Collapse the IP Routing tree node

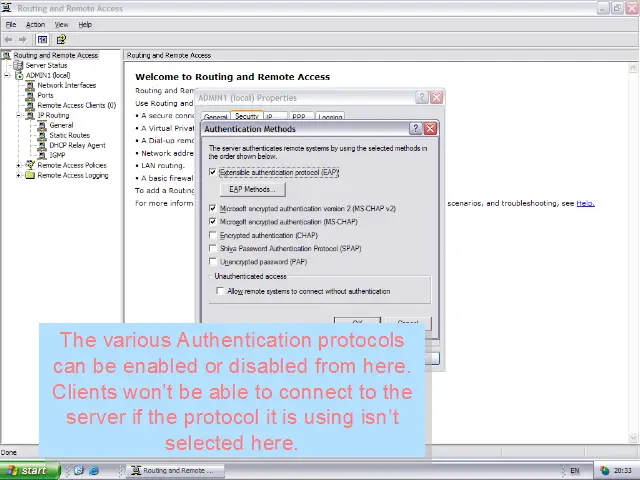coord(19,116)
